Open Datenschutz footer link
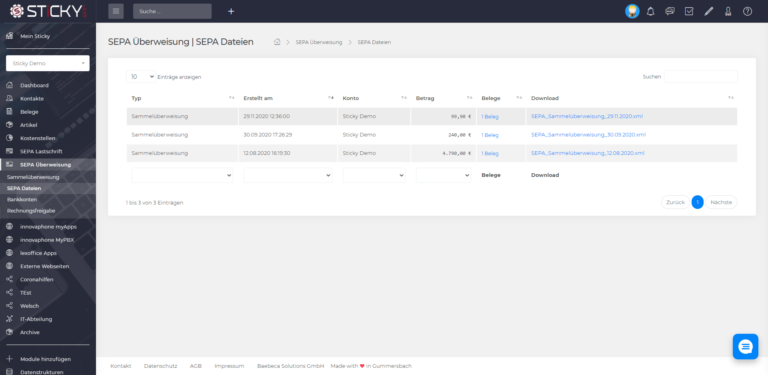Viewport: 768px width, 375px height. tap(161, 366)
